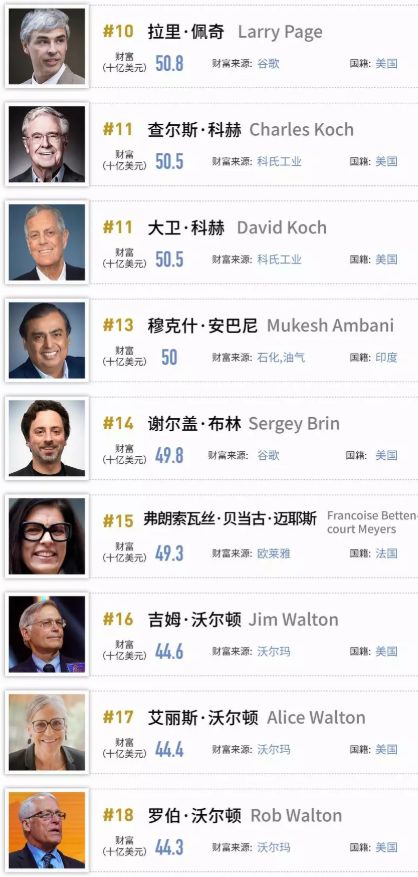The width and height of the screenshot is (418, 877).
Task: Click the 欧莱雅 wealth source link
Action: tap(274, 553)
